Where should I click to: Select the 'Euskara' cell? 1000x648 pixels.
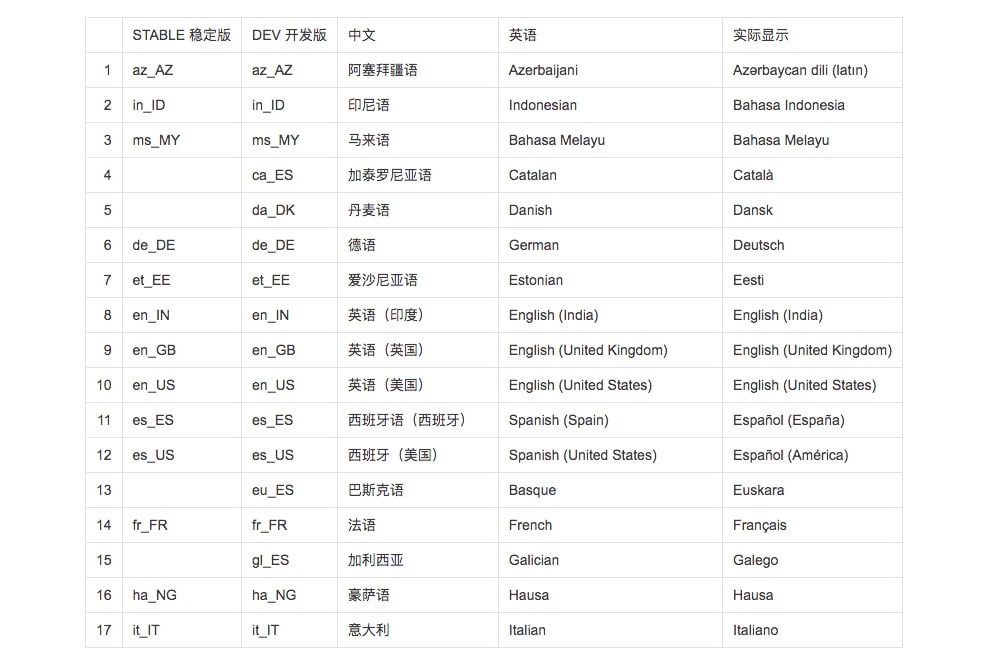click(812, 491)
